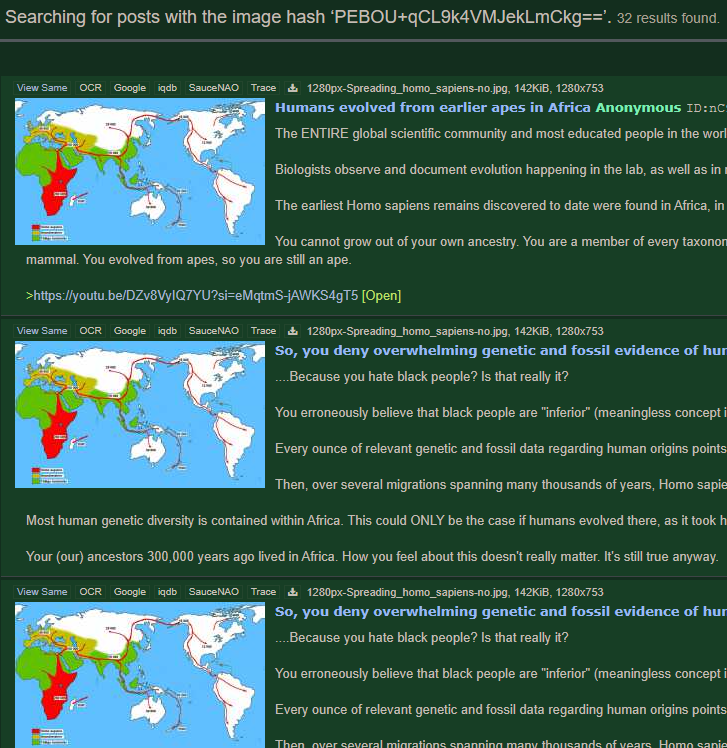Open the second post's migration map thumbnail

pyautogui.click(x=140, y=415)
